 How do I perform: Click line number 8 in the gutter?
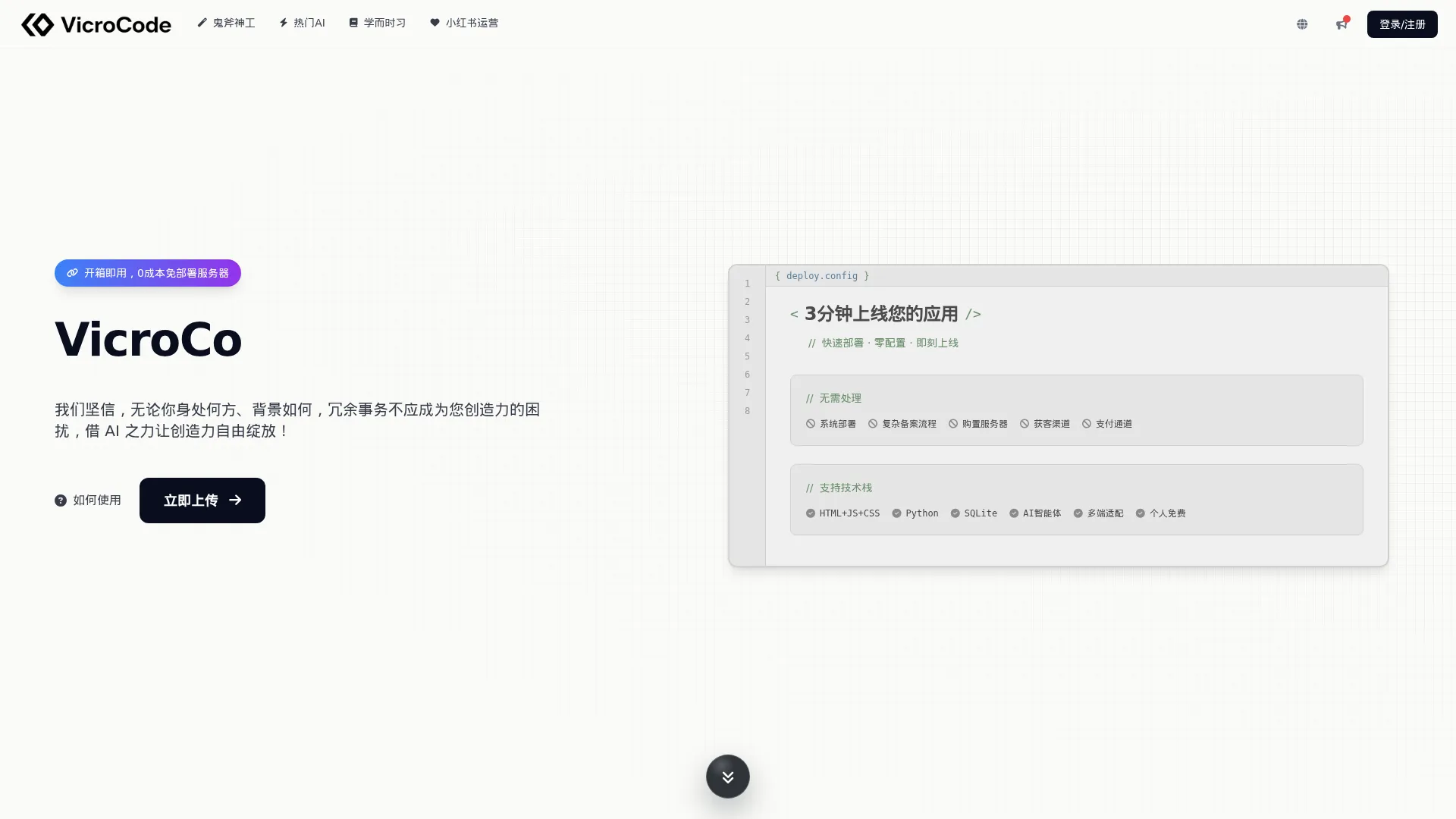pyautogui.click(x=747, y=411)
